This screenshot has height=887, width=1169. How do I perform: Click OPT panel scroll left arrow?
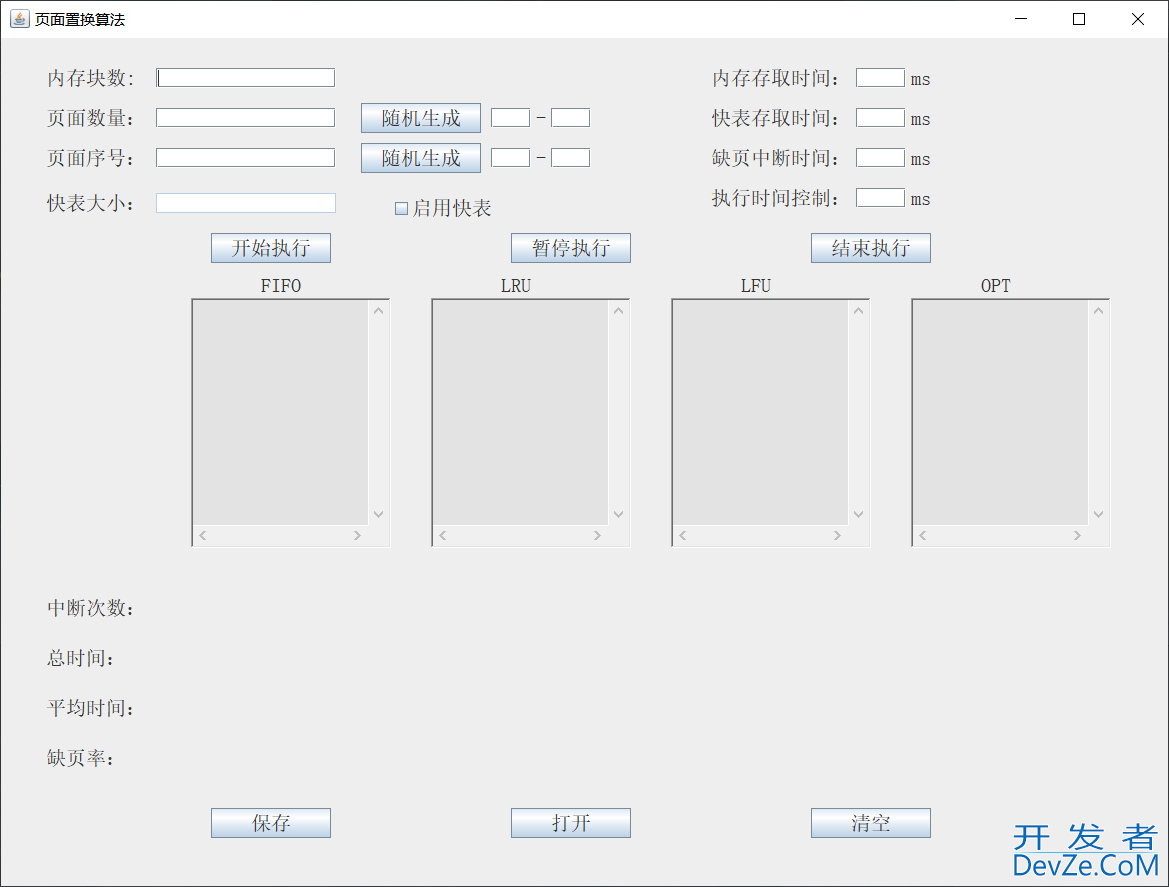tap(923, 536)
